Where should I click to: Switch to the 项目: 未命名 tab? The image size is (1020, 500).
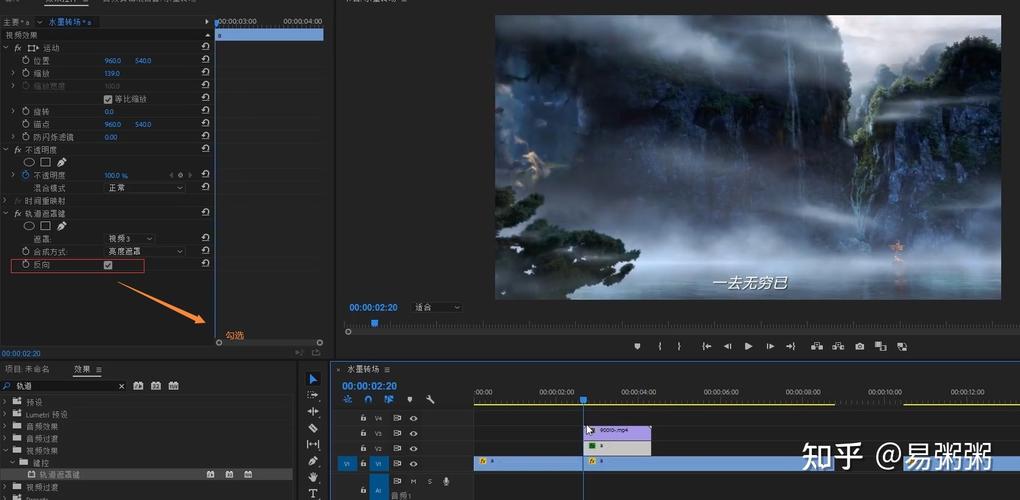27,369
